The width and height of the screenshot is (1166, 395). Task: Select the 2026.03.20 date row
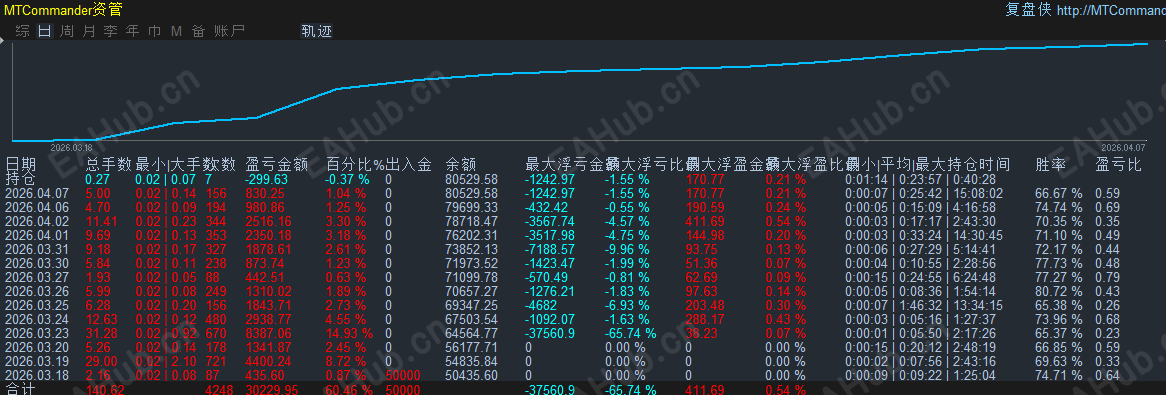pyautogui.click(x=36, y=347)
